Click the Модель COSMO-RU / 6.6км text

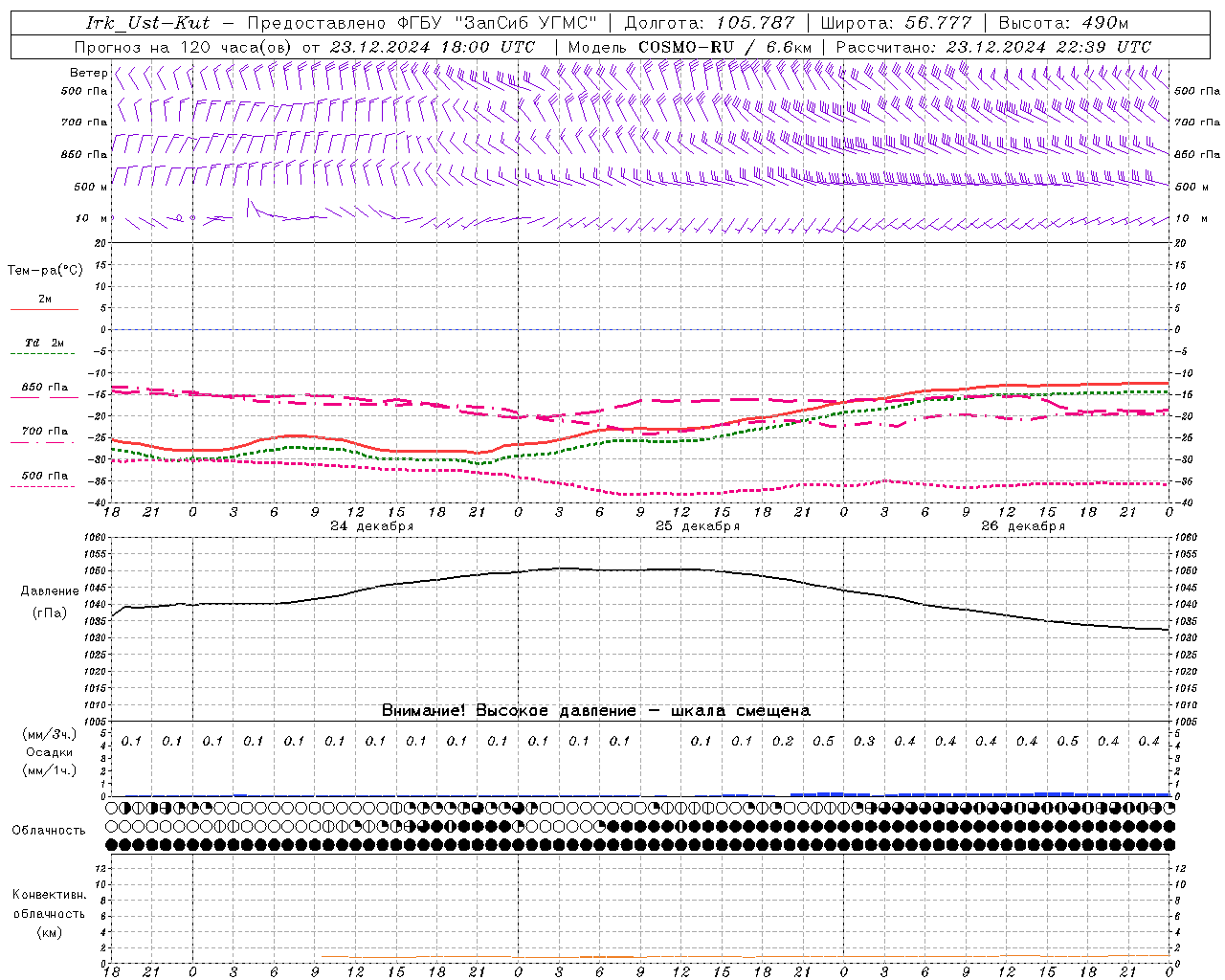(690, 47)
